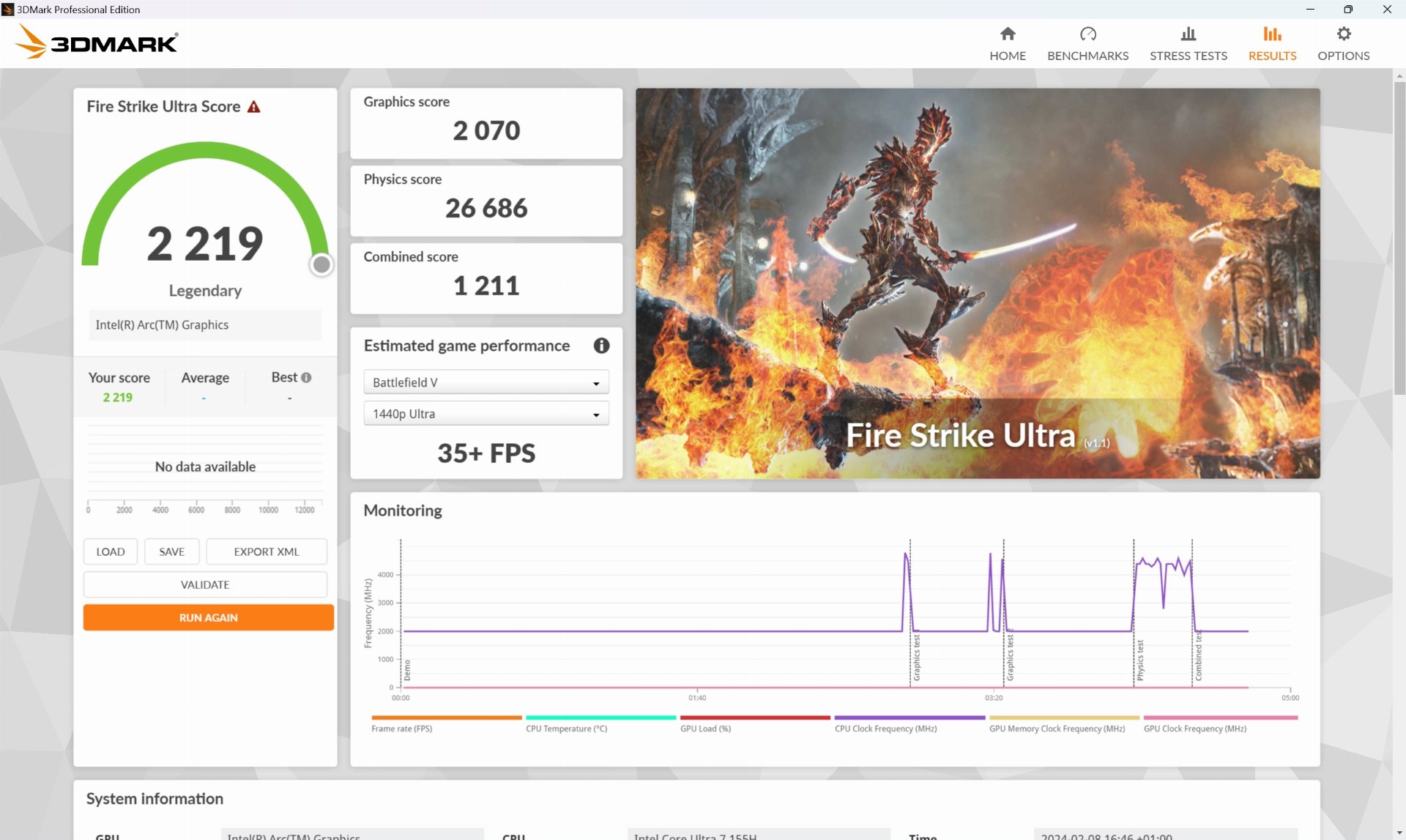The image size is (1406, 840).
Task: Select the RESULTS tab label
Action: [1272, 56]
